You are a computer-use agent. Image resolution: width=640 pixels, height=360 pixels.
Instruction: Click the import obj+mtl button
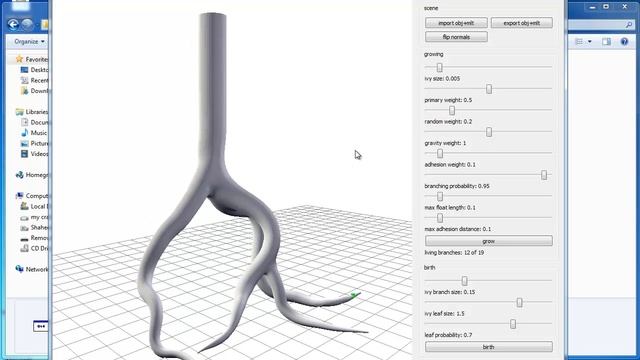tap(456, 23)
